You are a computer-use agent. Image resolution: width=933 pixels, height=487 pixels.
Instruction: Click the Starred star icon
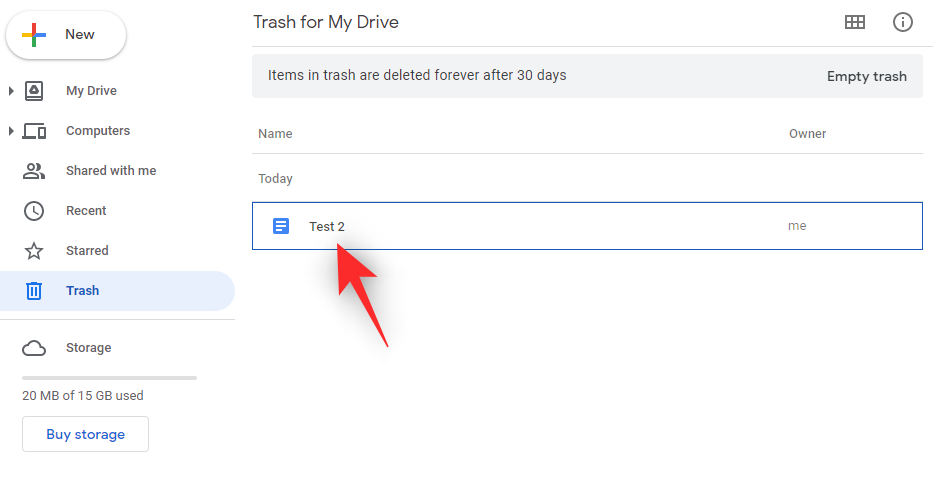[x=34, y=251]
